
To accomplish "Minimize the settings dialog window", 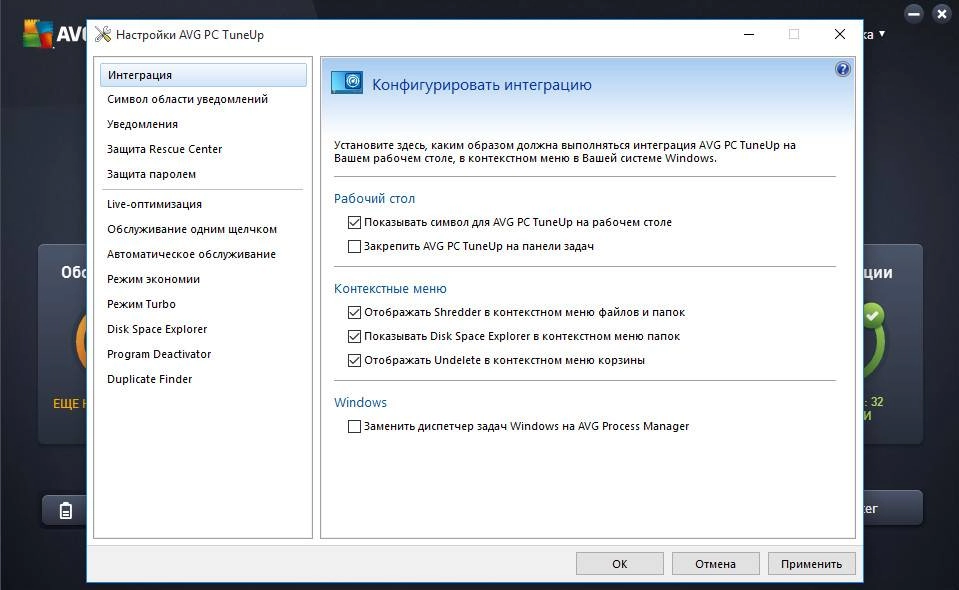I will pos(749,34).
